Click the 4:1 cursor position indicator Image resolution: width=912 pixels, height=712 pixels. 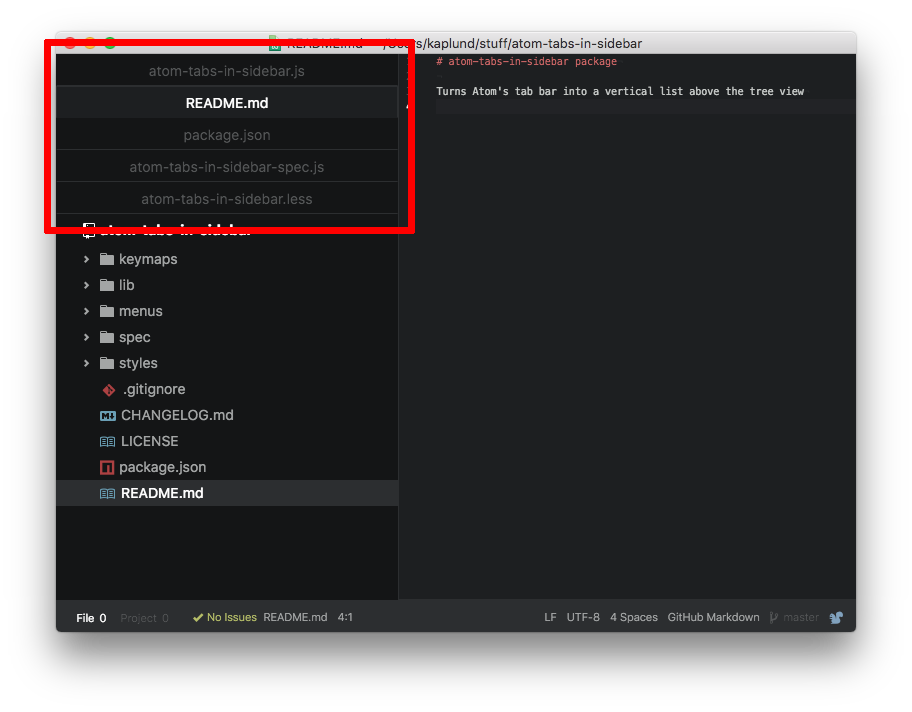[x=345, y=617]
